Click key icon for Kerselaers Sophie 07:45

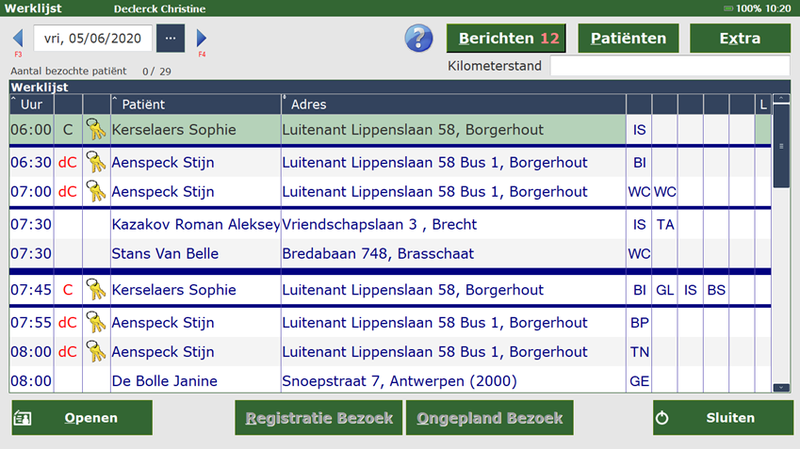coord(96,290)
